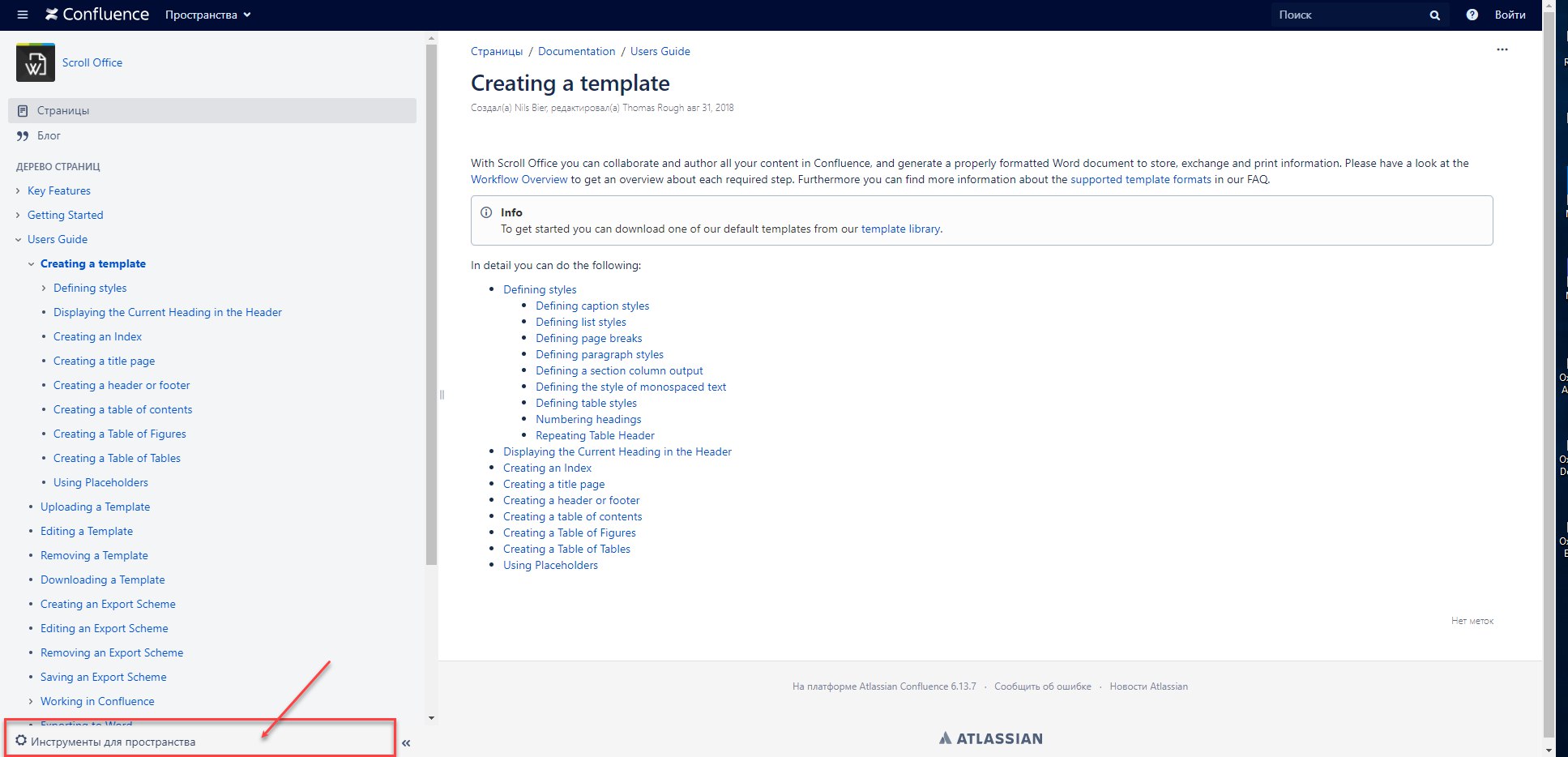Select Uploading a Template in tree

tap(95, 507)
